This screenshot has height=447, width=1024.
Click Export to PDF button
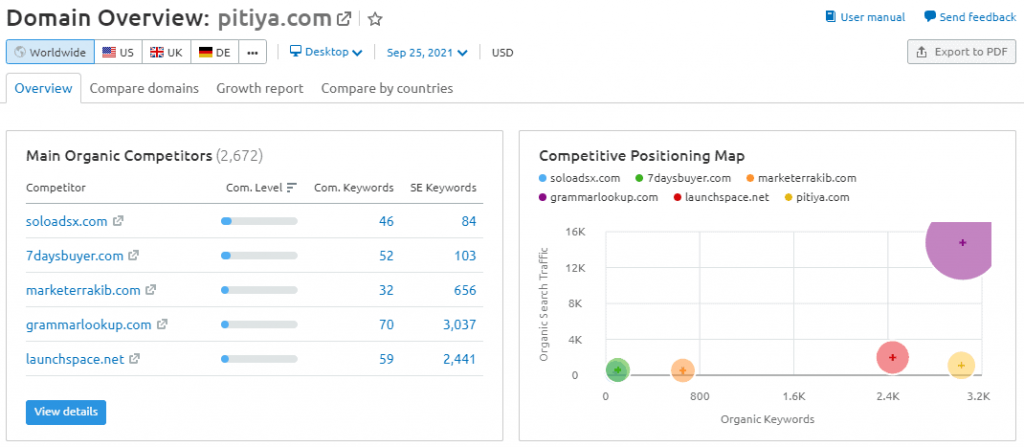coord(961,52)
